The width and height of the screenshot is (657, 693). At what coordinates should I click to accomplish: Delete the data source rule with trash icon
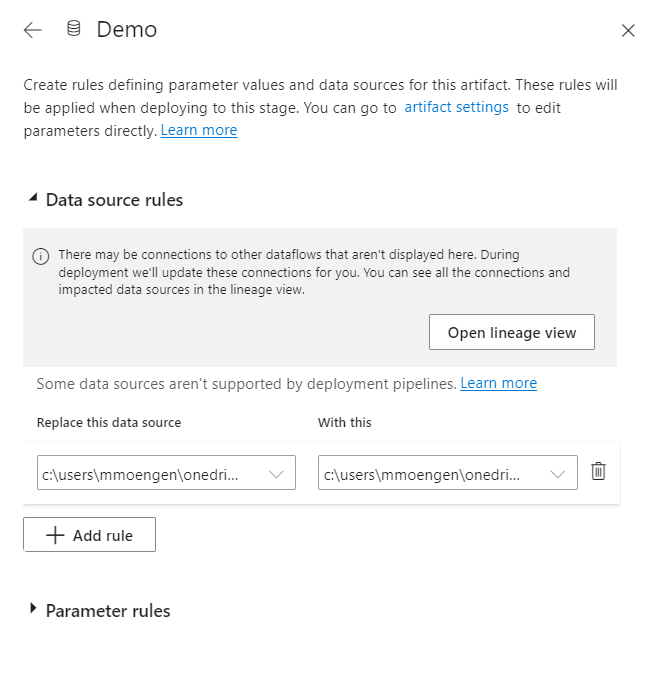coord(598,472)
